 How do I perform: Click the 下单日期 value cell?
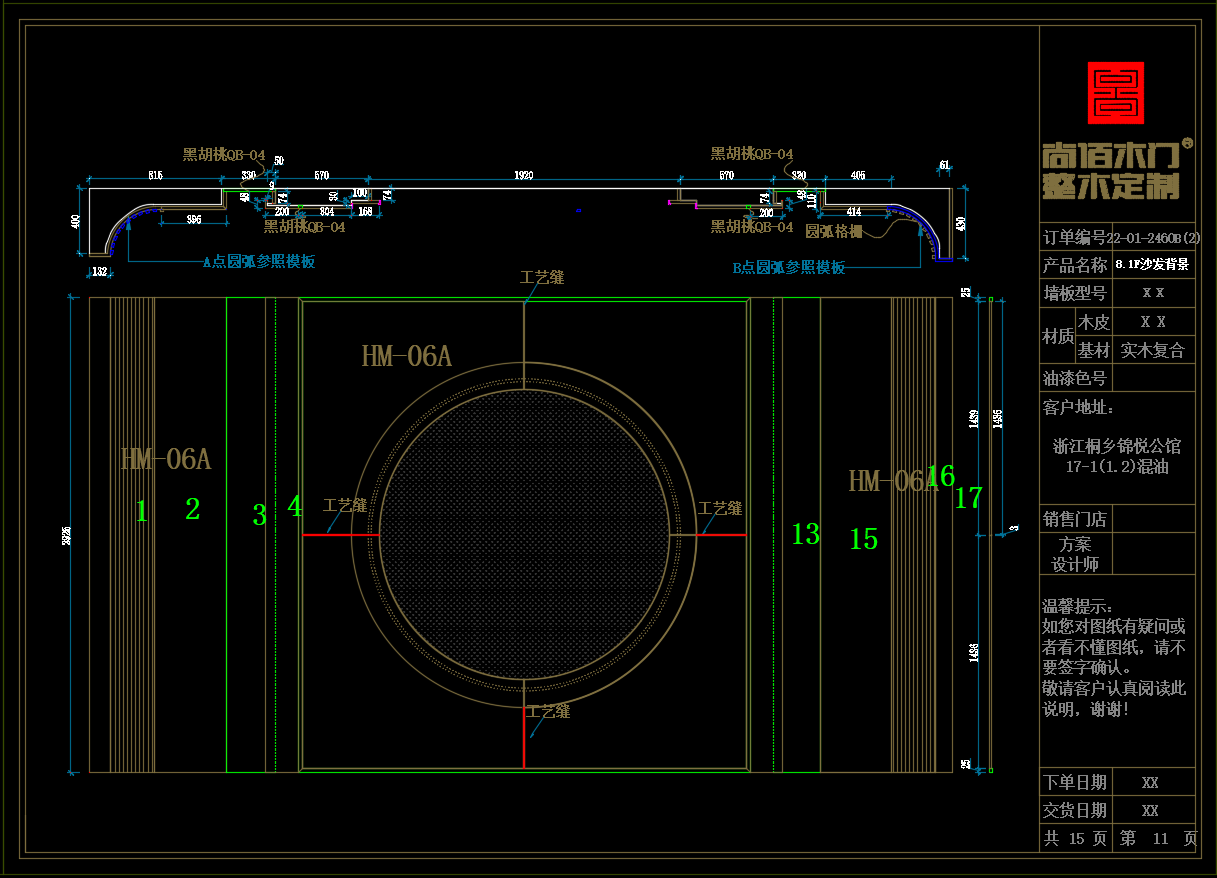pyautogui.click(x=1150, y=783)
